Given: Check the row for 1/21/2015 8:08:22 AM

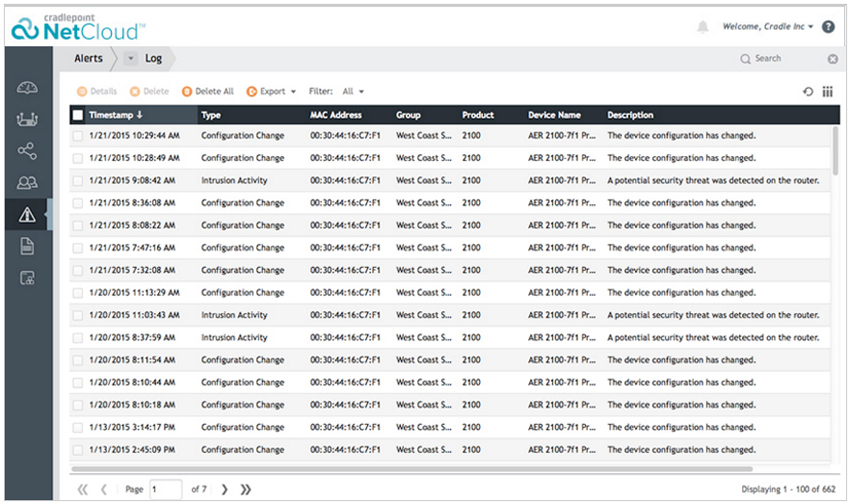Looking at the screenshot, I should pos(78,225).
